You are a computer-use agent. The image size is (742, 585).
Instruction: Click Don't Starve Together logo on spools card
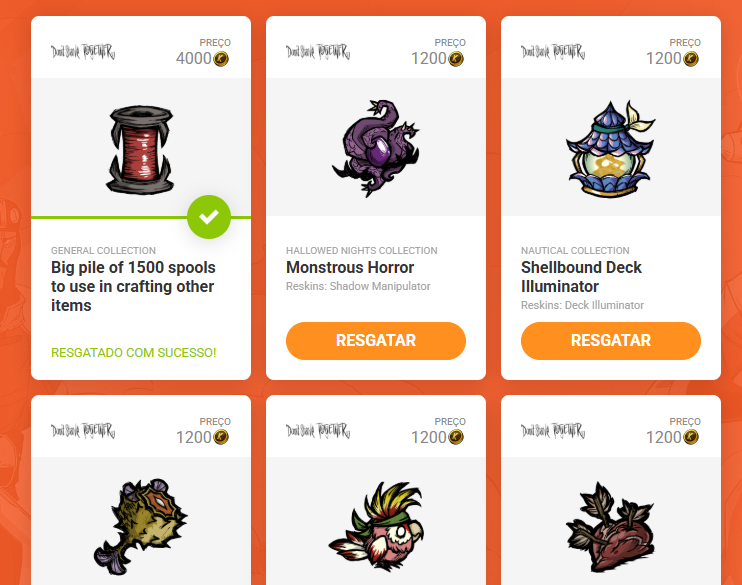pos(83,53)
